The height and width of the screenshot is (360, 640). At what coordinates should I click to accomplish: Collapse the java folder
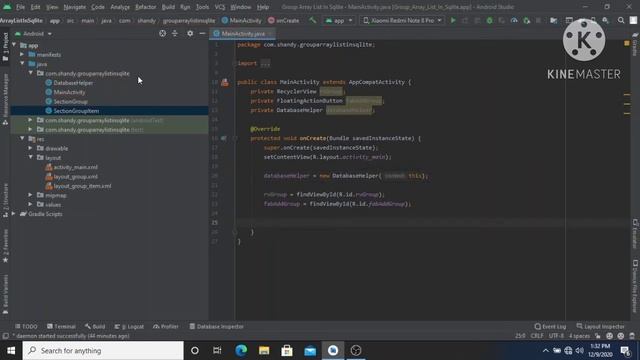coord(22,64)
